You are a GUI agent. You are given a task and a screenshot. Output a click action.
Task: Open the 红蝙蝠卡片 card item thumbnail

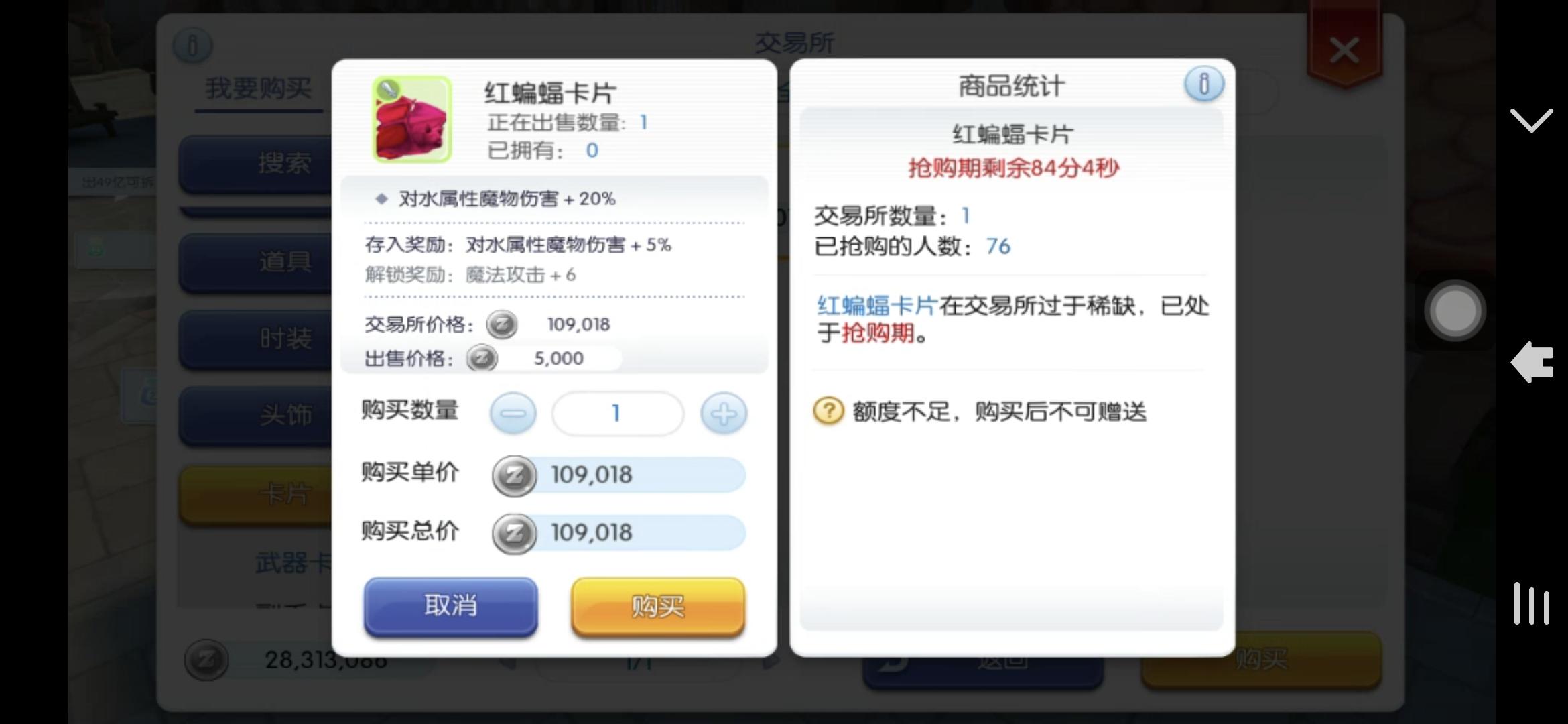[x=412, y=119]
